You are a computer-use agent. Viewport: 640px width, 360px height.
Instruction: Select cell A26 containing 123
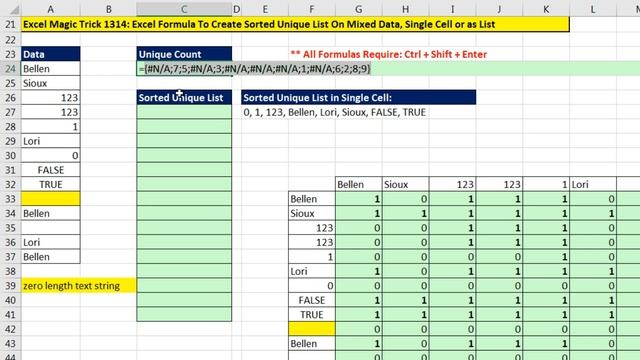tap(51, 98)
